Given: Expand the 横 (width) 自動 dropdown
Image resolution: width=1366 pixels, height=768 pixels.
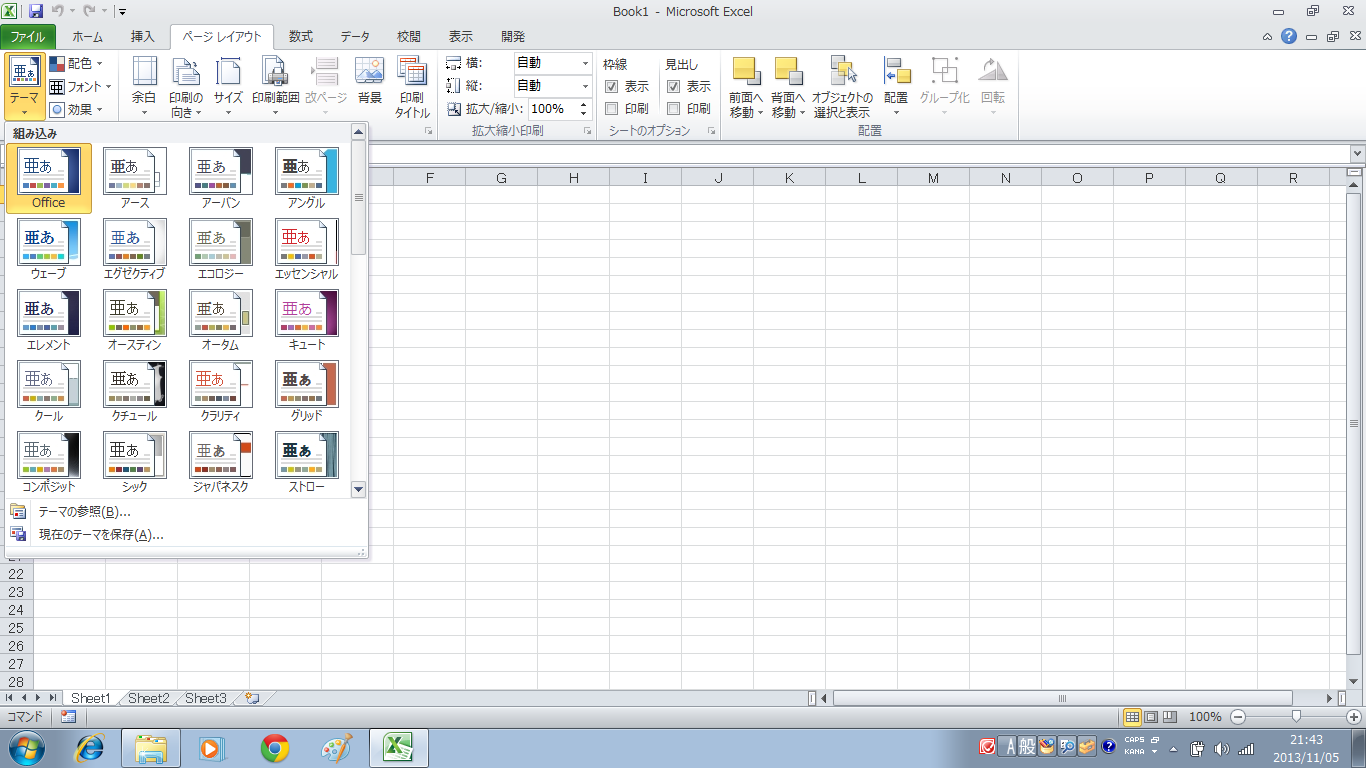Looking at the screenshot, I should click(585, 63).
